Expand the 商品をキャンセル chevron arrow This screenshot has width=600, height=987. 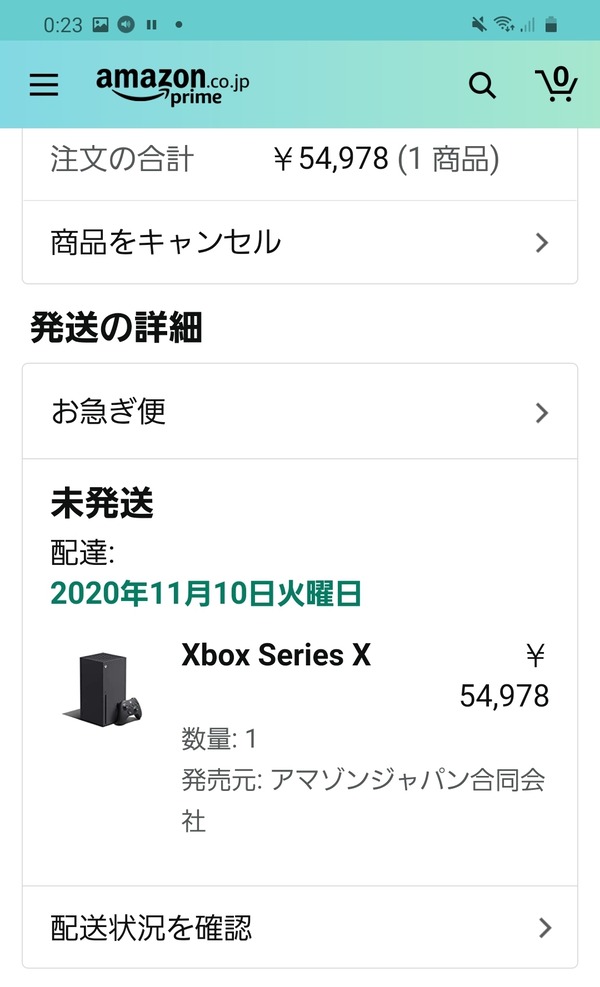(541, 242)
